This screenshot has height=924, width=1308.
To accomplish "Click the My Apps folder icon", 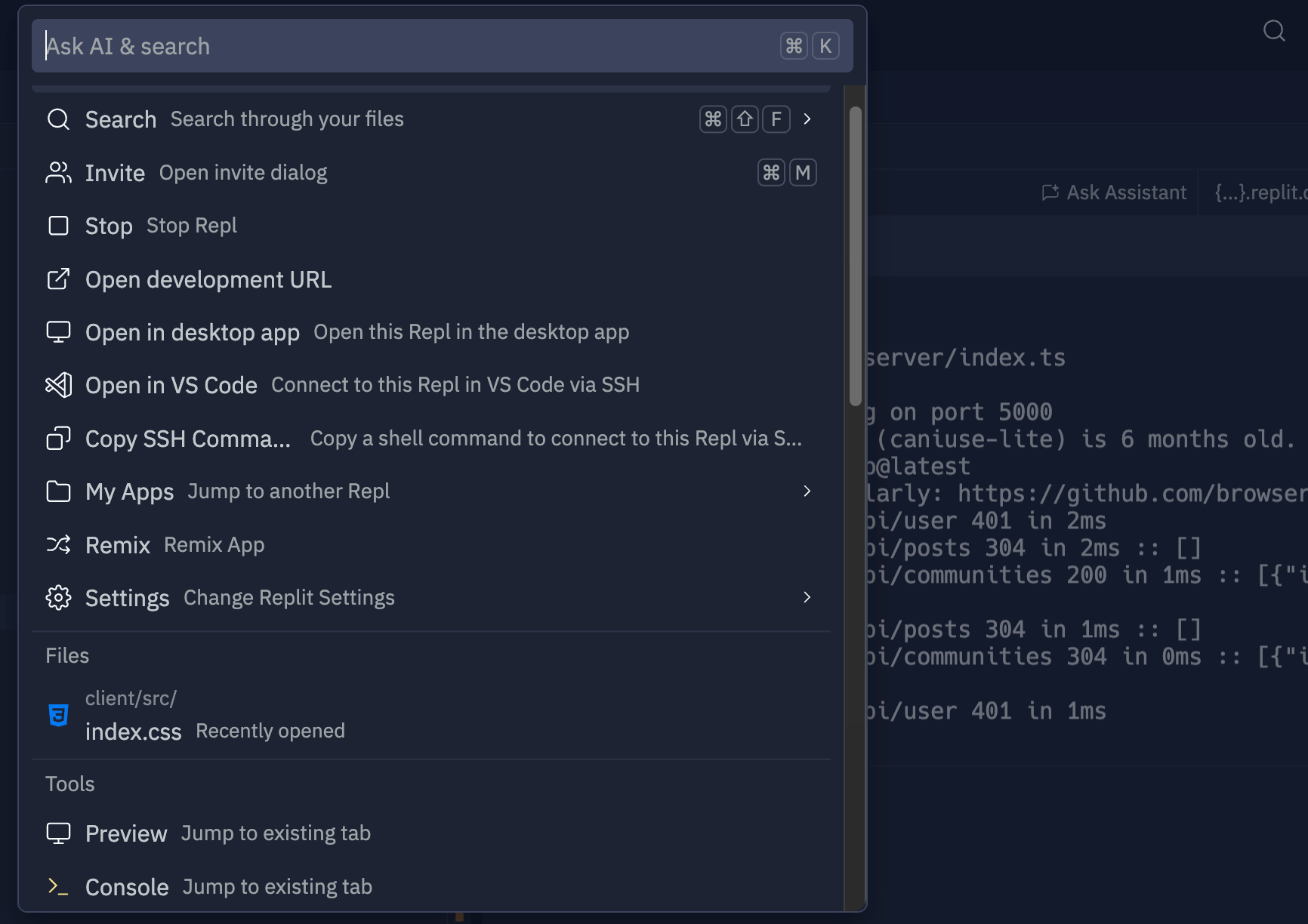I will click(x=58, y=491).
